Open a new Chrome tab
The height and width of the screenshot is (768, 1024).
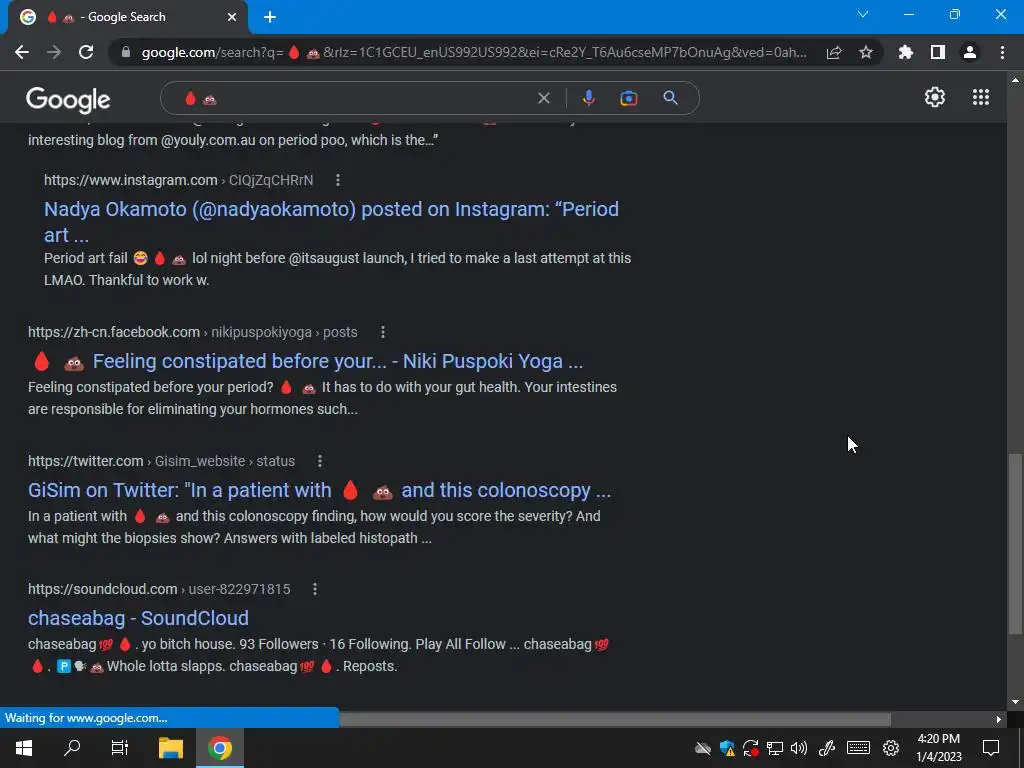(x=270, y=17)
